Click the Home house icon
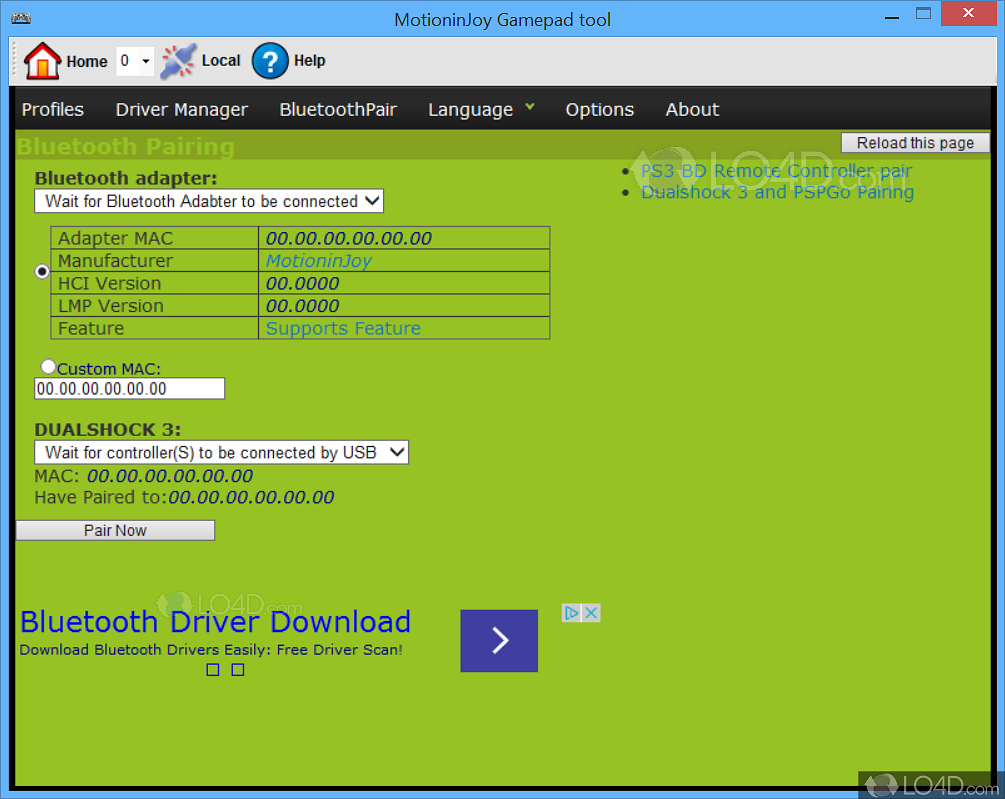 click(x=43, y=61)
